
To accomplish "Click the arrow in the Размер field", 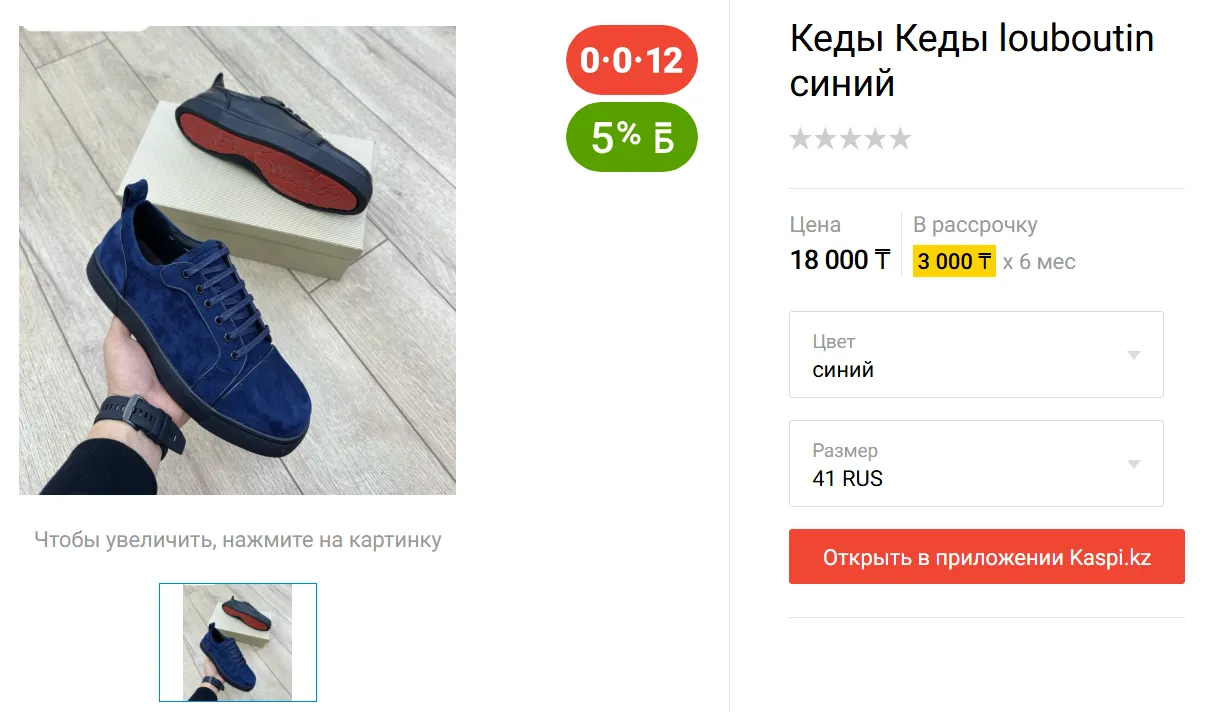I will [x=1134, y=464].
